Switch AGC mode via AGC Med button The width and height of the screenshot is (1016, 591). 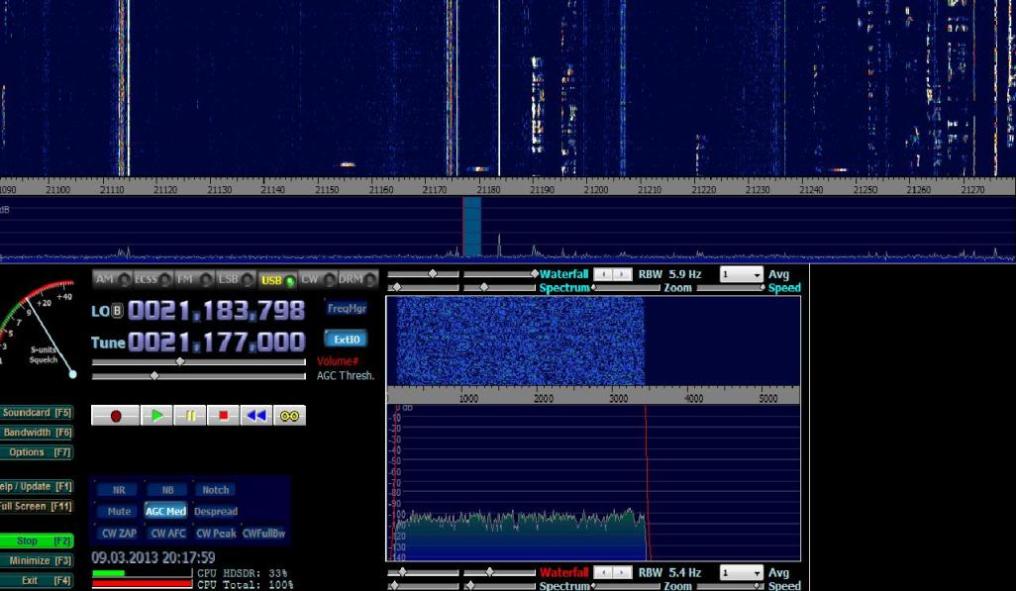166,511
